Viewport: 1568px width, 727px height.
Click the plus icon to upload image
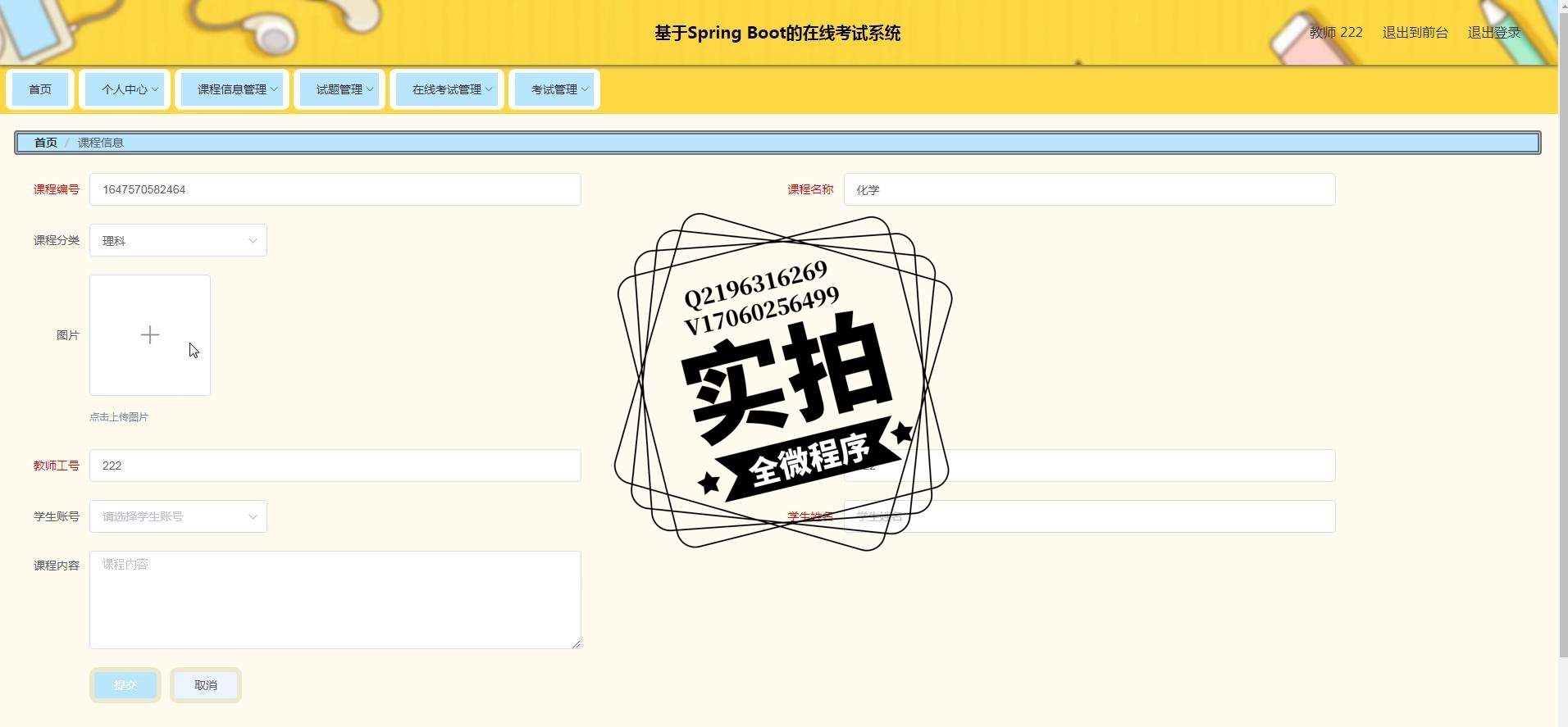[150, 335]
